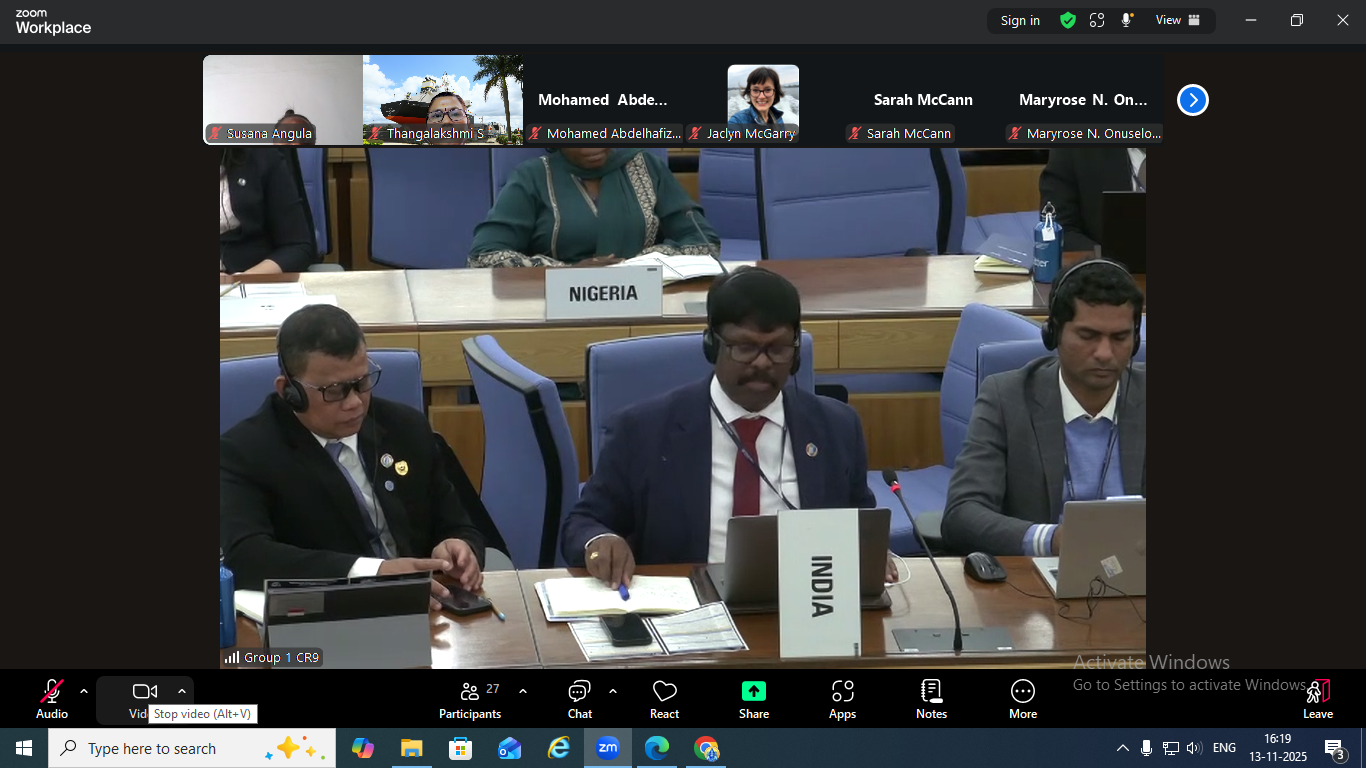Expand the audio settings arrow

(x=84, y=691)
